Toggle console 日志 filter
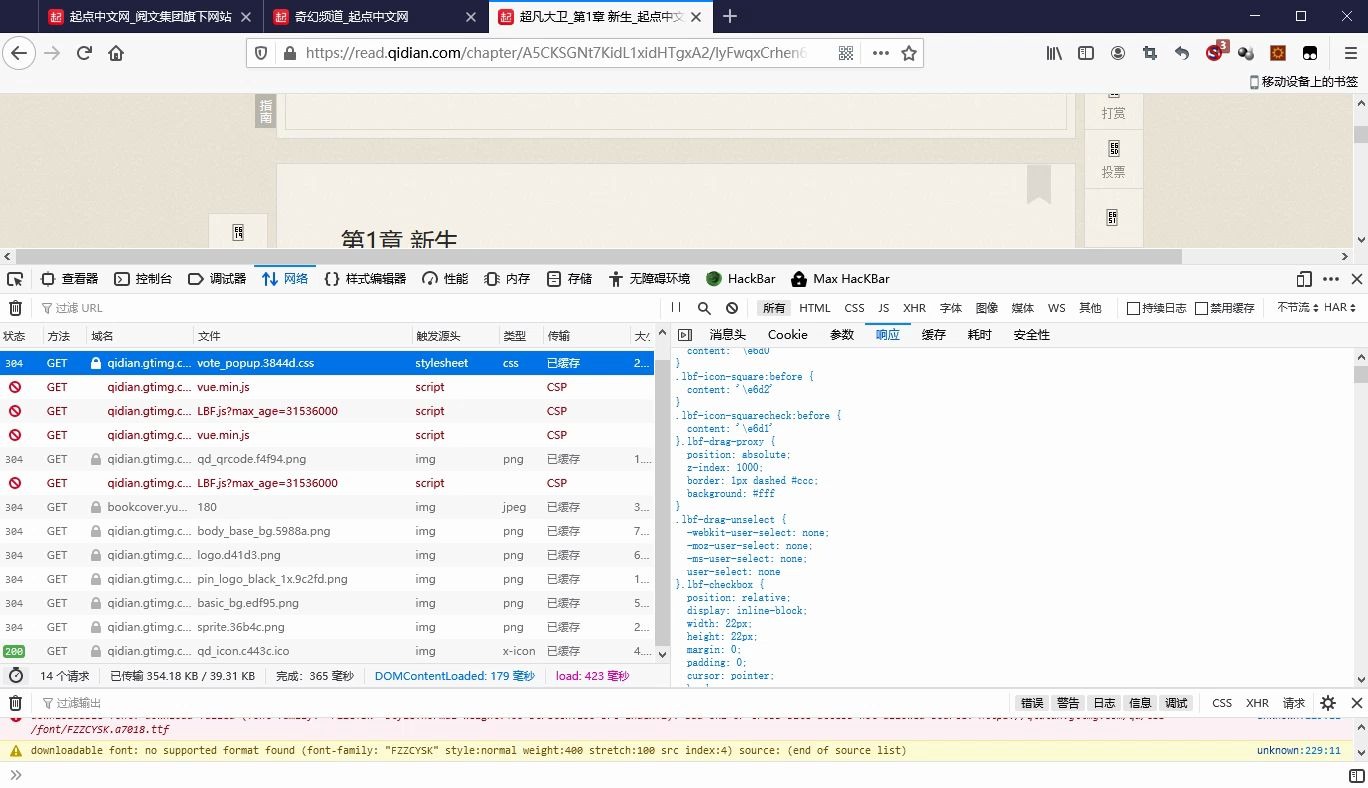 pos(1104,703)
